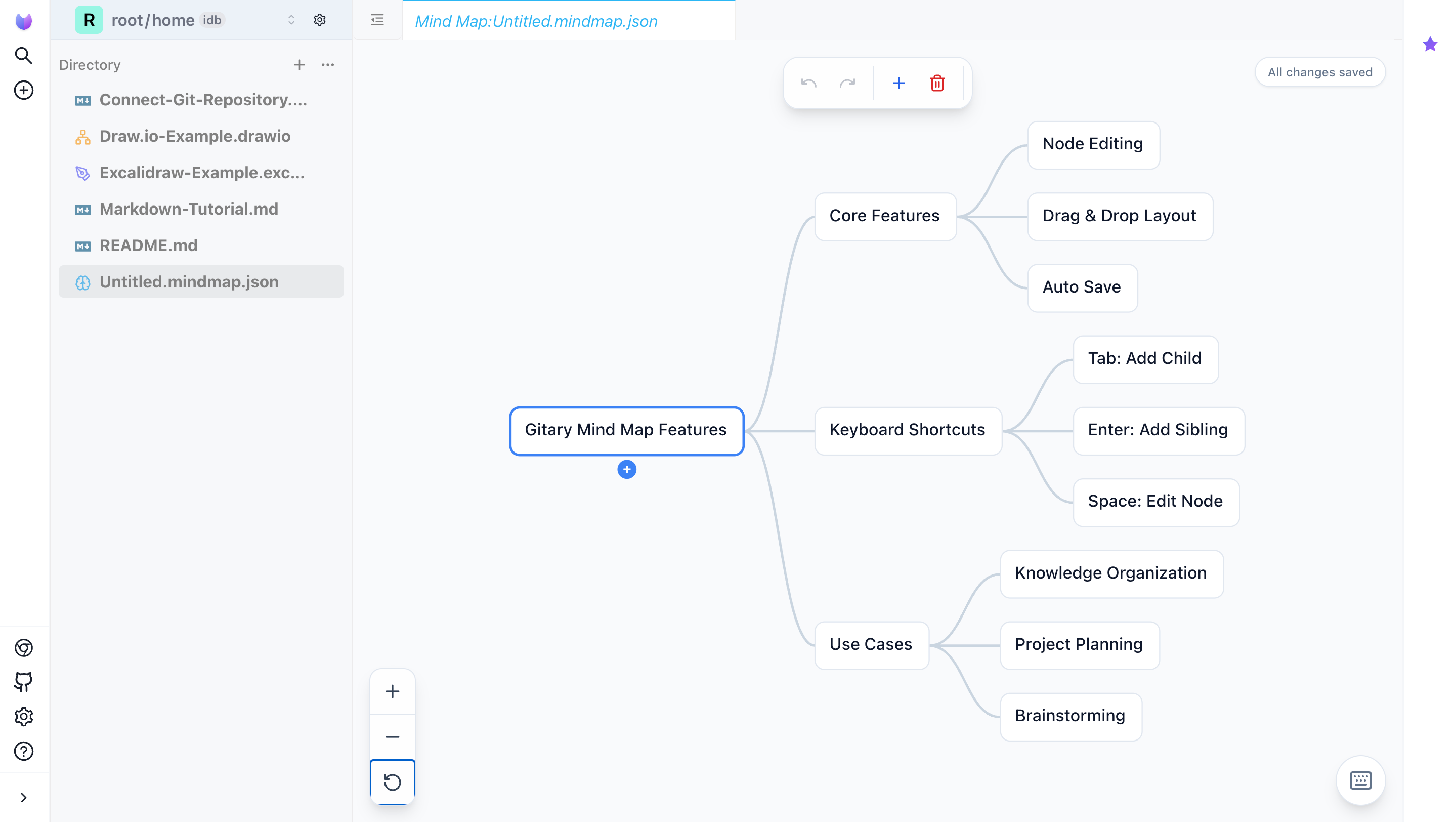1456x822 pixels.
Task: Open Directory more options ellipsis
Action: (327, 65)
